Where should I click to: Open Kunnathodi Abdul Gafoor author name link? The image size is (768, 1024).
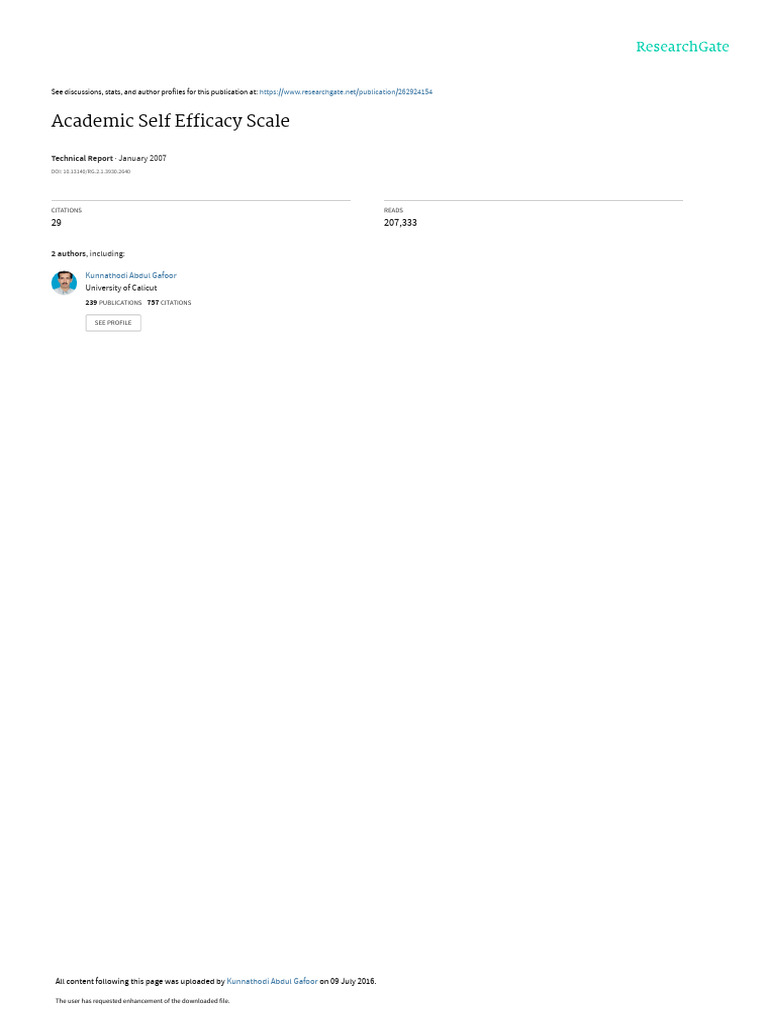click(x=131, y=276)
